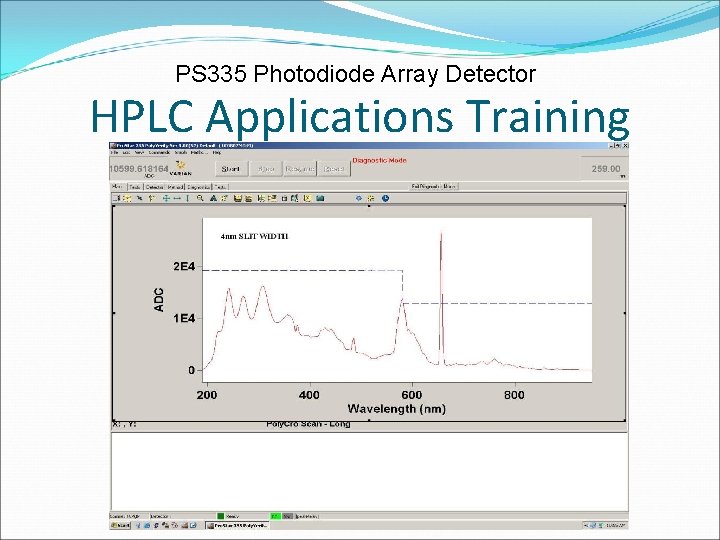
Task: Click the letter A text annotation icon
Action: [213, 198]
